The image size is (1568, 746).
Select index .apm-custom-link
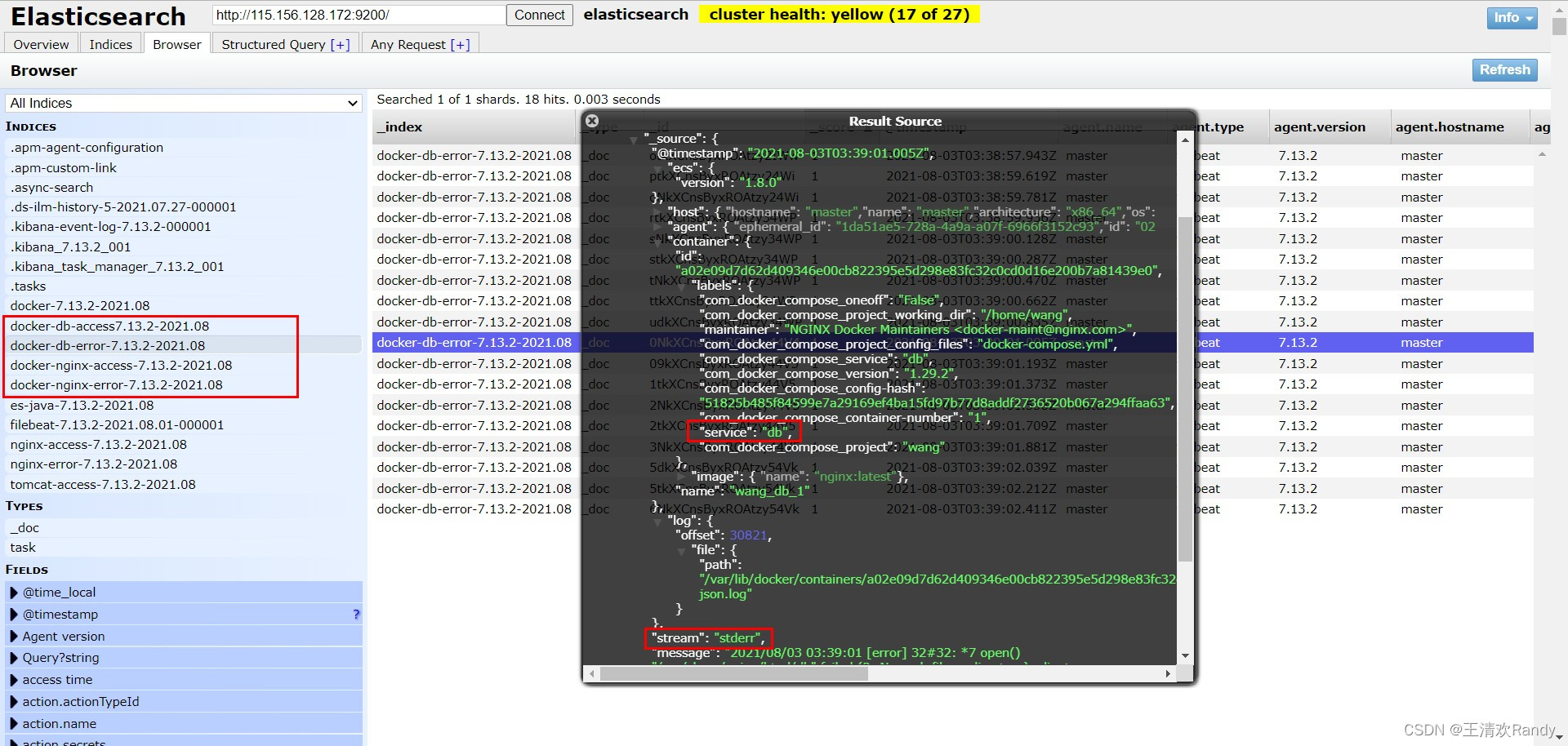coord(184,167)
